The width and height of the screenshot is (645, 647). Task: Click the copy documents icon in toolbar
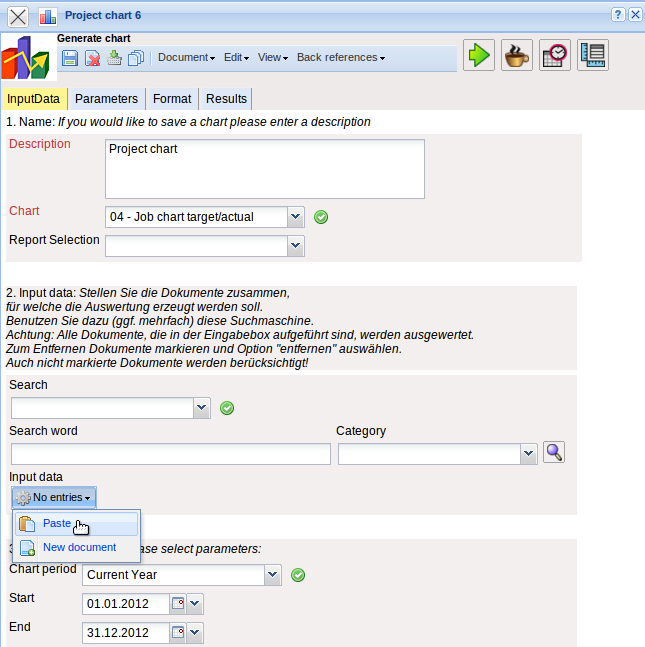click(x=136, y=58)
